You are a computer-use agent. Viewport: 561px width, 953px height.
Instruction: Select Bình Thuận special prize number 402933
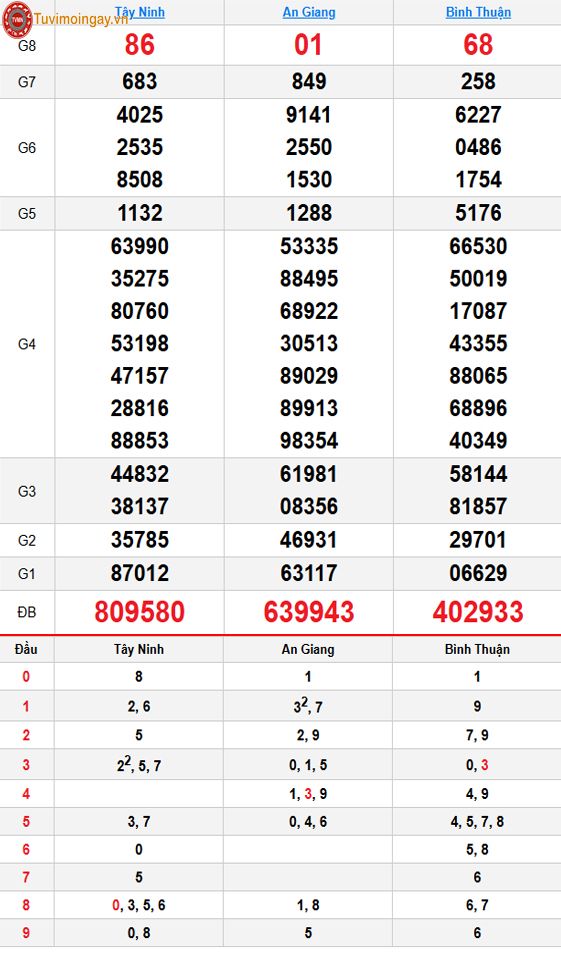(x=478, y=612)
